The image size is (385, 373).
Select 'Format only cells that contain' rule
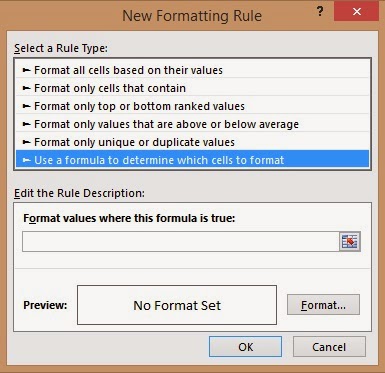[x=192, y=88]
